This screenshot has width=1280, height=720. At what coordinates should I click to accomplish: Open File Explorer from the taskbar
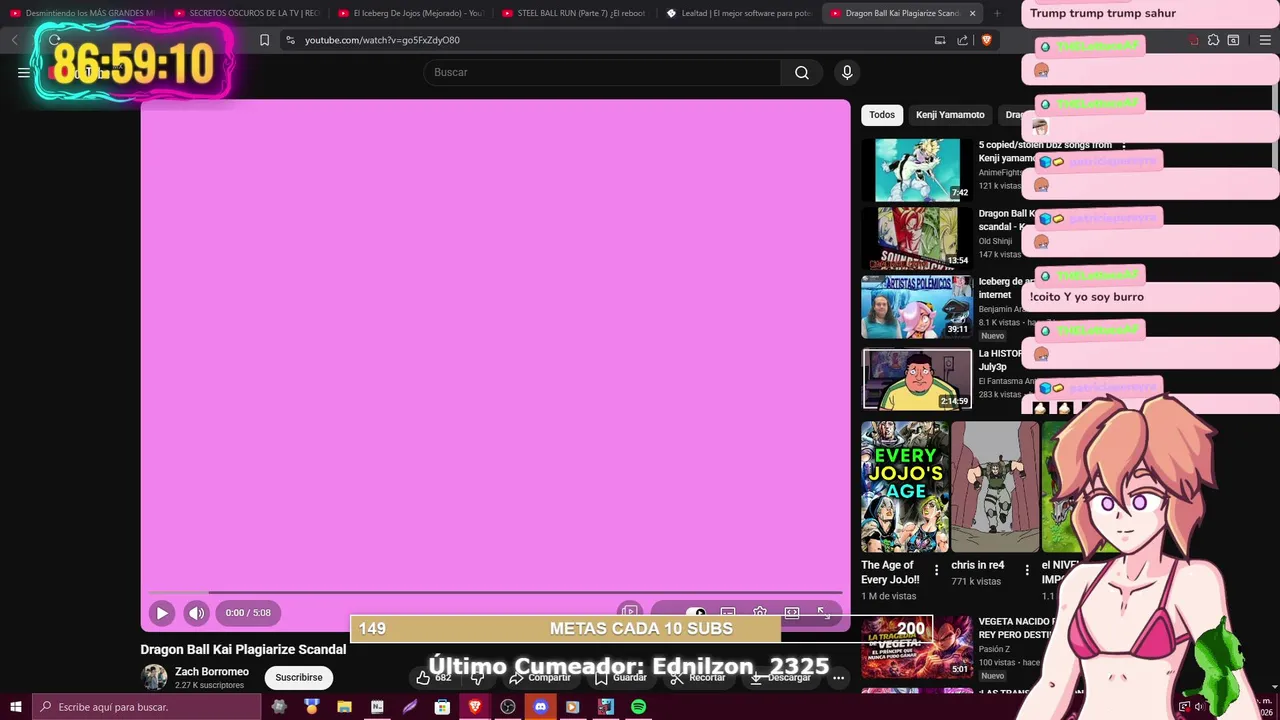344,707
